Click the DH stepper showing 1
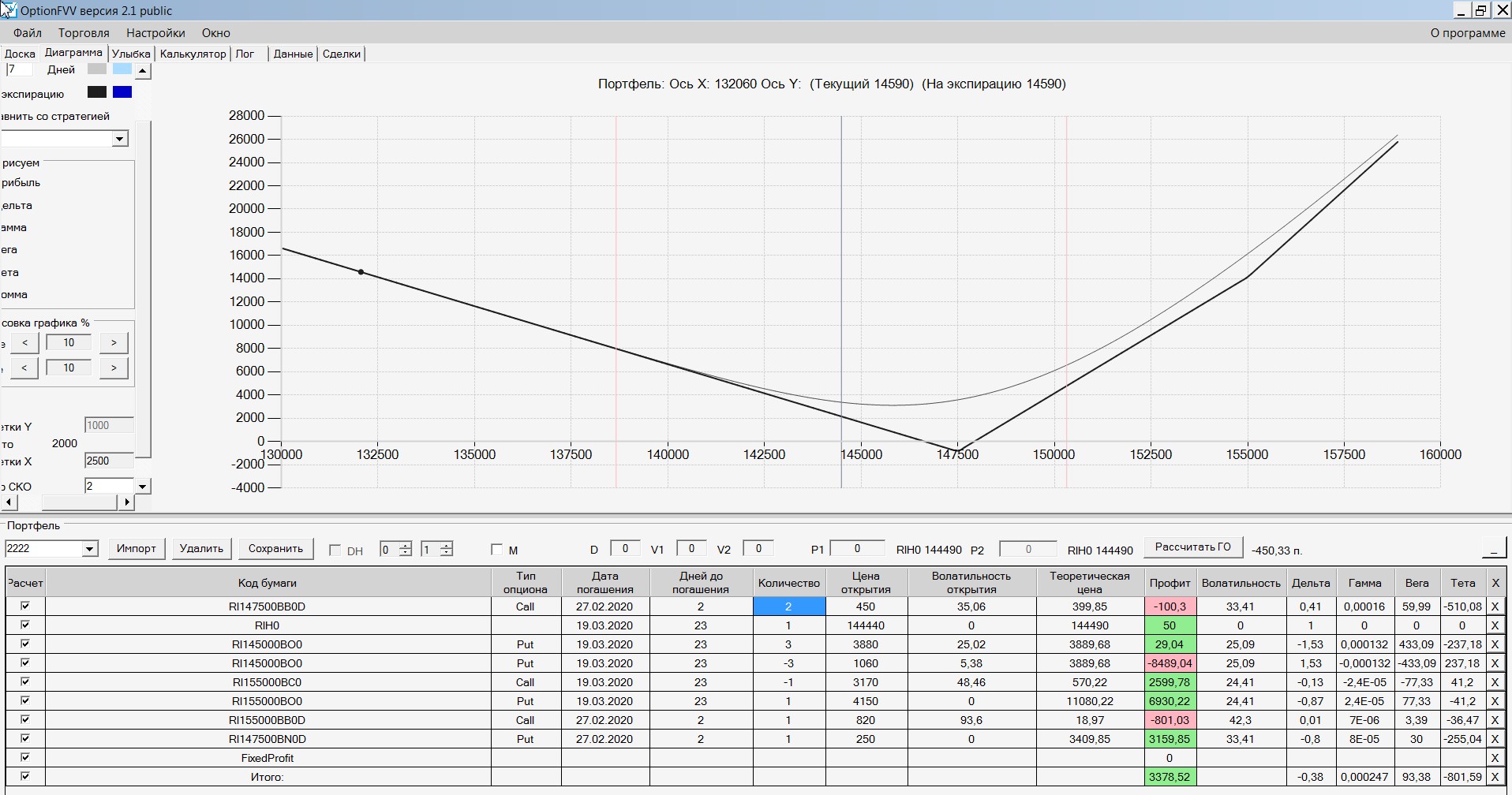Image resolution: width=1512 pixels, height=795 pixels. [x=436, y=549]
